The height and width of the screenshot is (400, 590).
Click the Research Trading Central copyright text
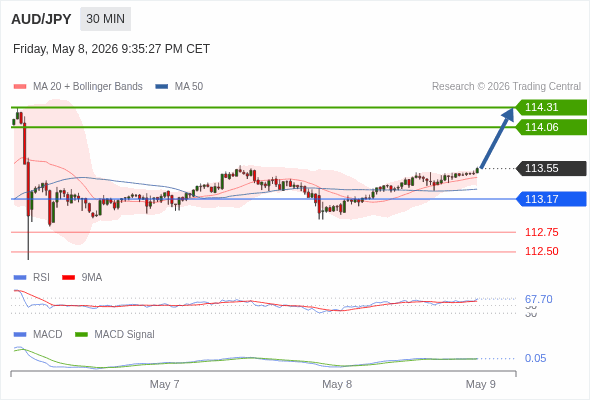[506, 87]
